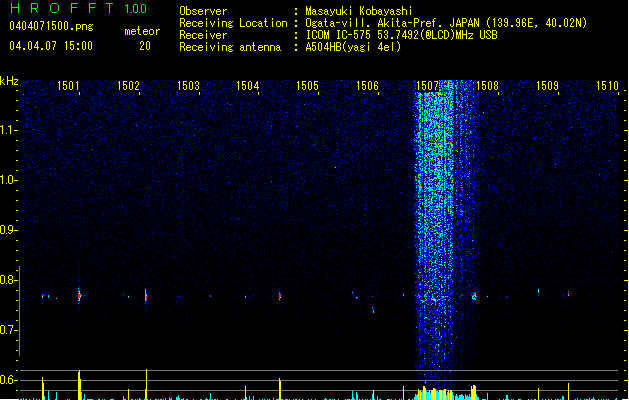This screenshot has width=629, height=400.
Task: Click the 1507 time axis marker
Action: coord(427,86)
